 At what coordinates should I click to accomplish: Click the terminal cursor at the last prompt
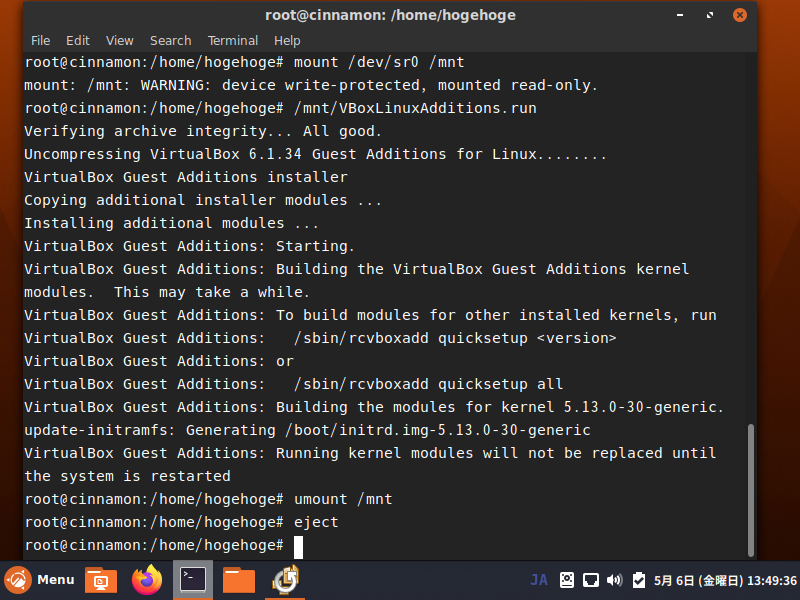(298, 547)
